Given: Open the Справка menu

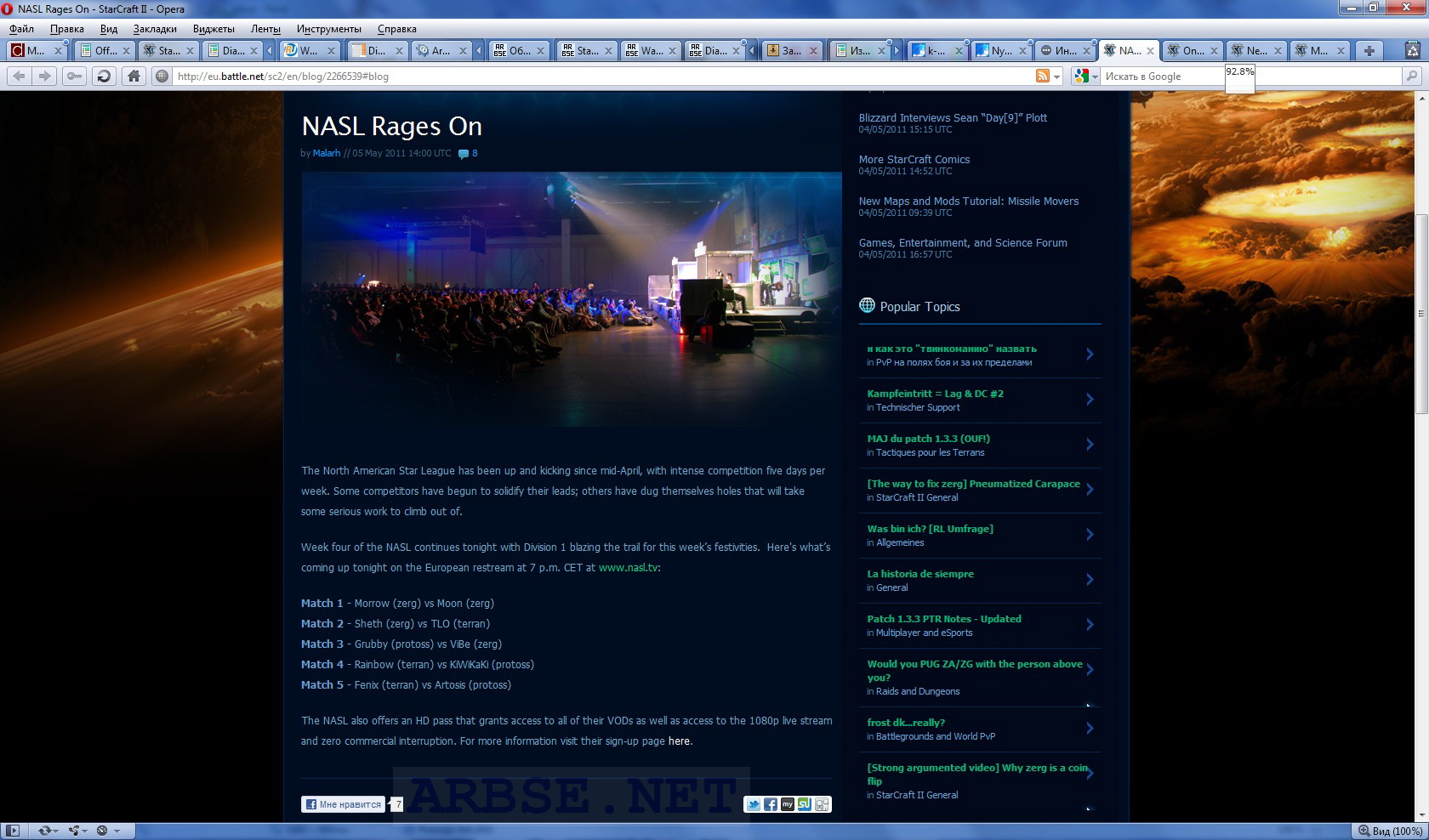Looking at the screenshot, I should [x=397, y=29].
